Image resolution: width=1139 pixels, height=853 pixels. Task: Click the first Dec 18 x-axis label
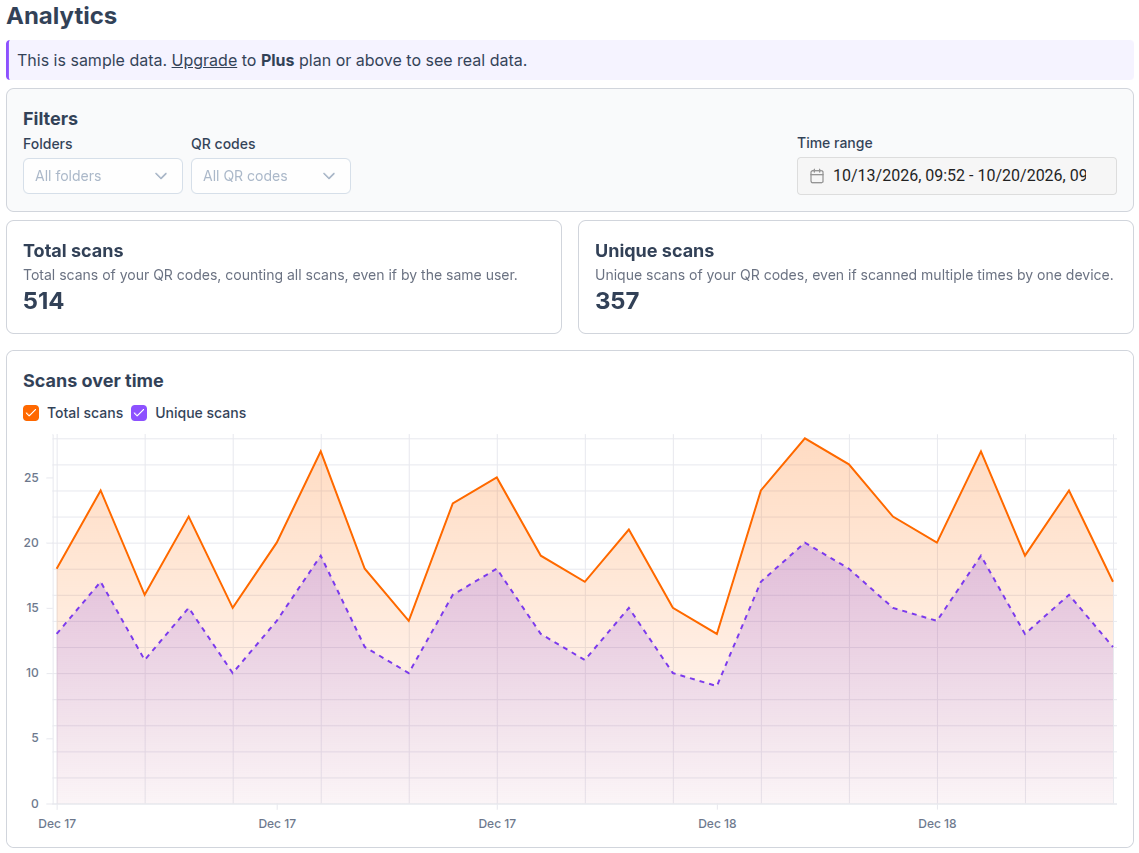point(717,824)
